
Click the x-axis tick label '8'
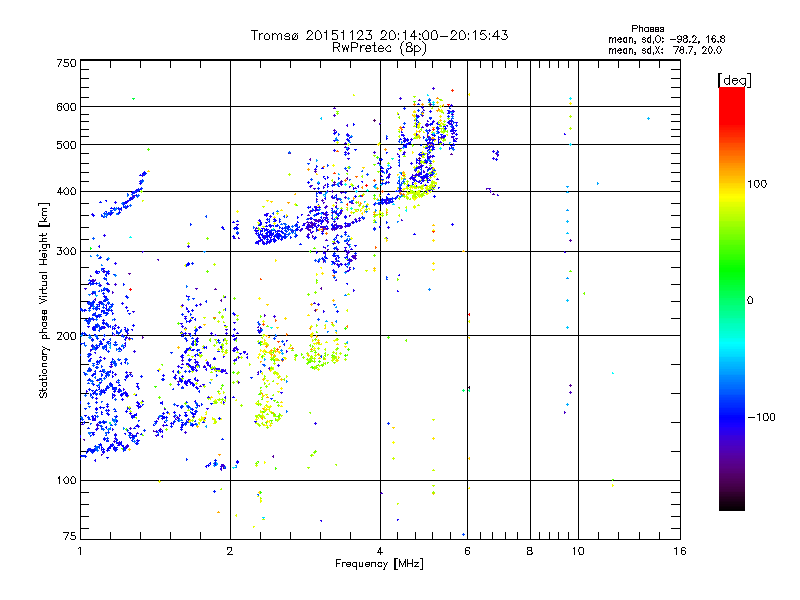point(530,551)
